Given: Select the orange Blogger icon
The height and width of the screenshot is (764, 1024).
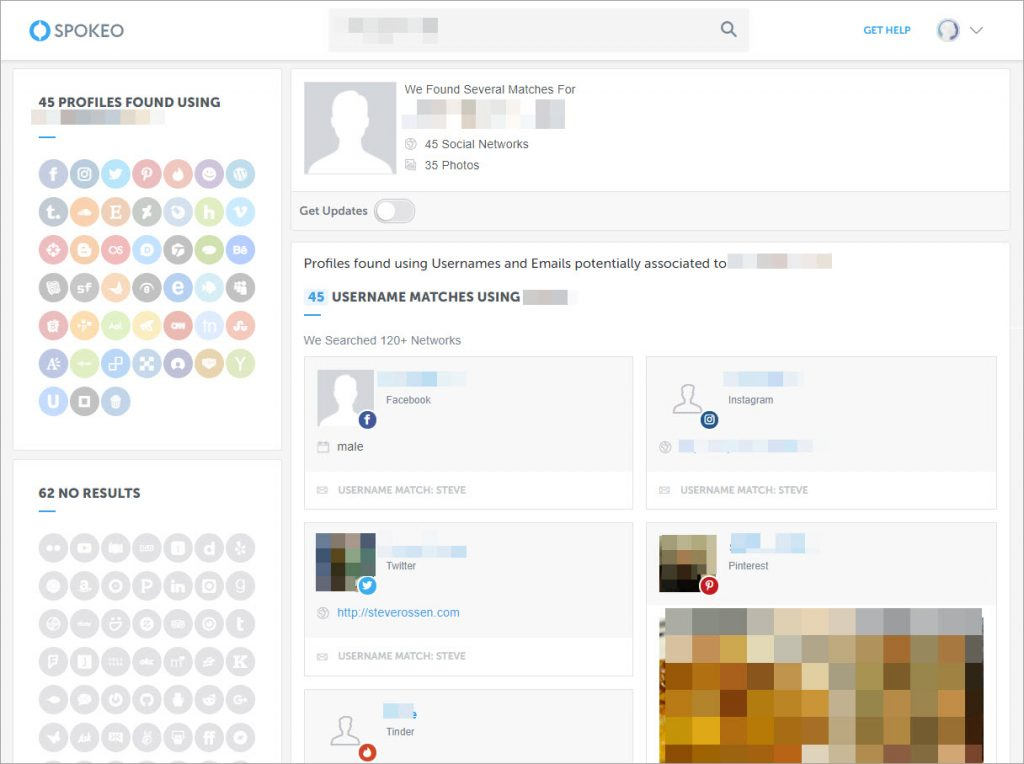Looking at the screenshot, I should pyautogui.click(x=84, y=249).
